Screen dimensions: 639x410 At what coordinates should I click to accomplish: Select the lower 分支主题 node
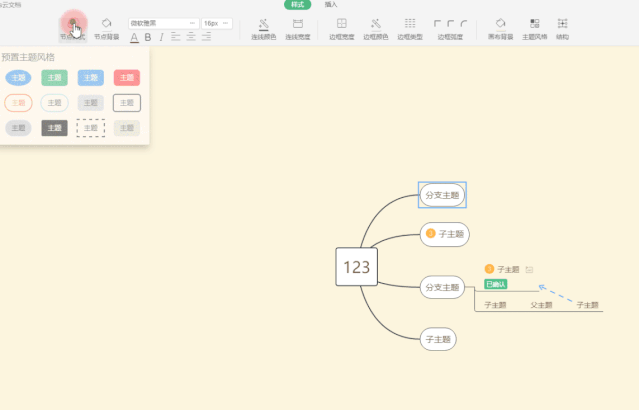(442, 287)
